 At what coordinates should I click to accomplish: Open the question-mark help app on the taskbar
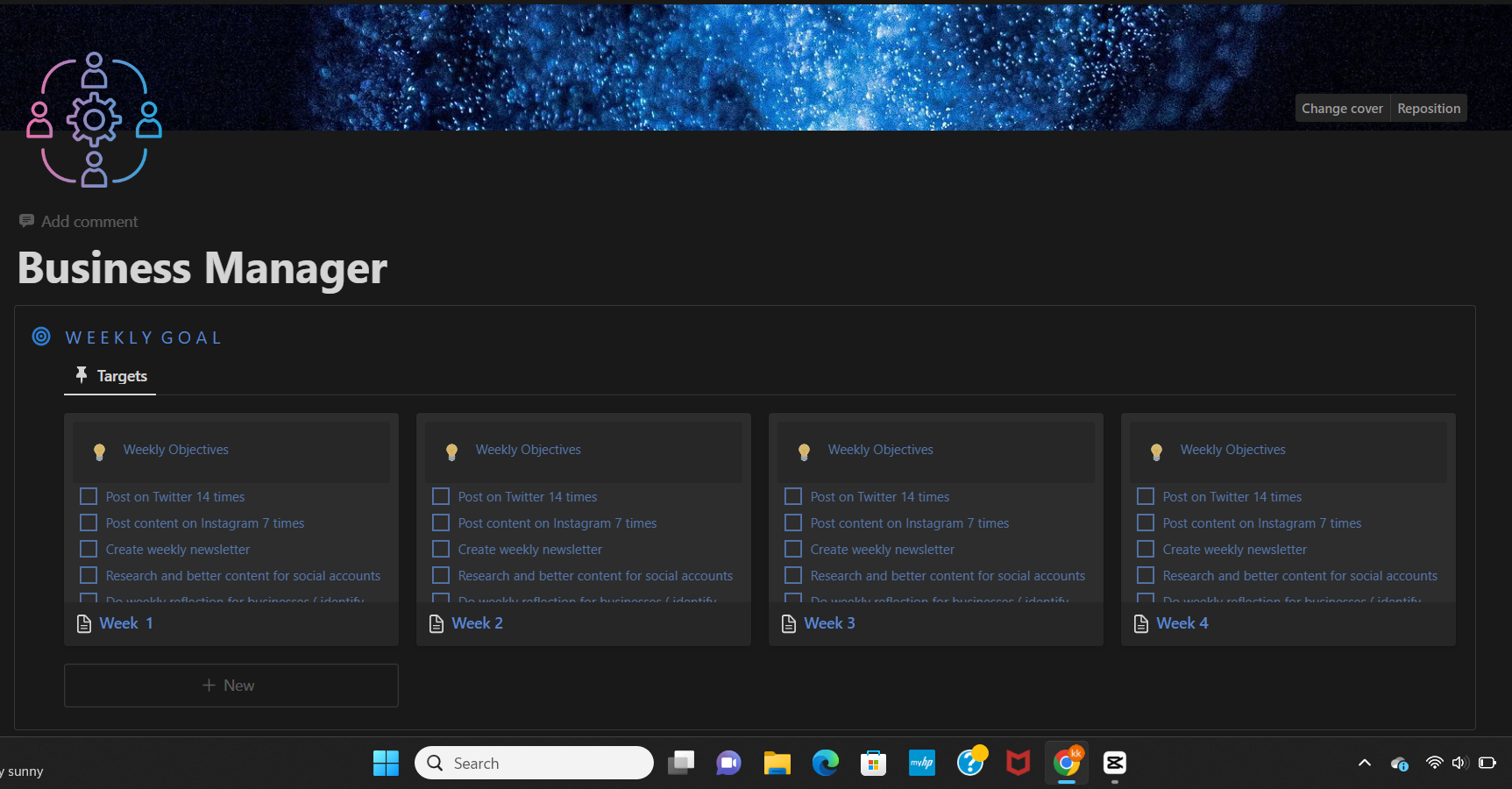970,762
